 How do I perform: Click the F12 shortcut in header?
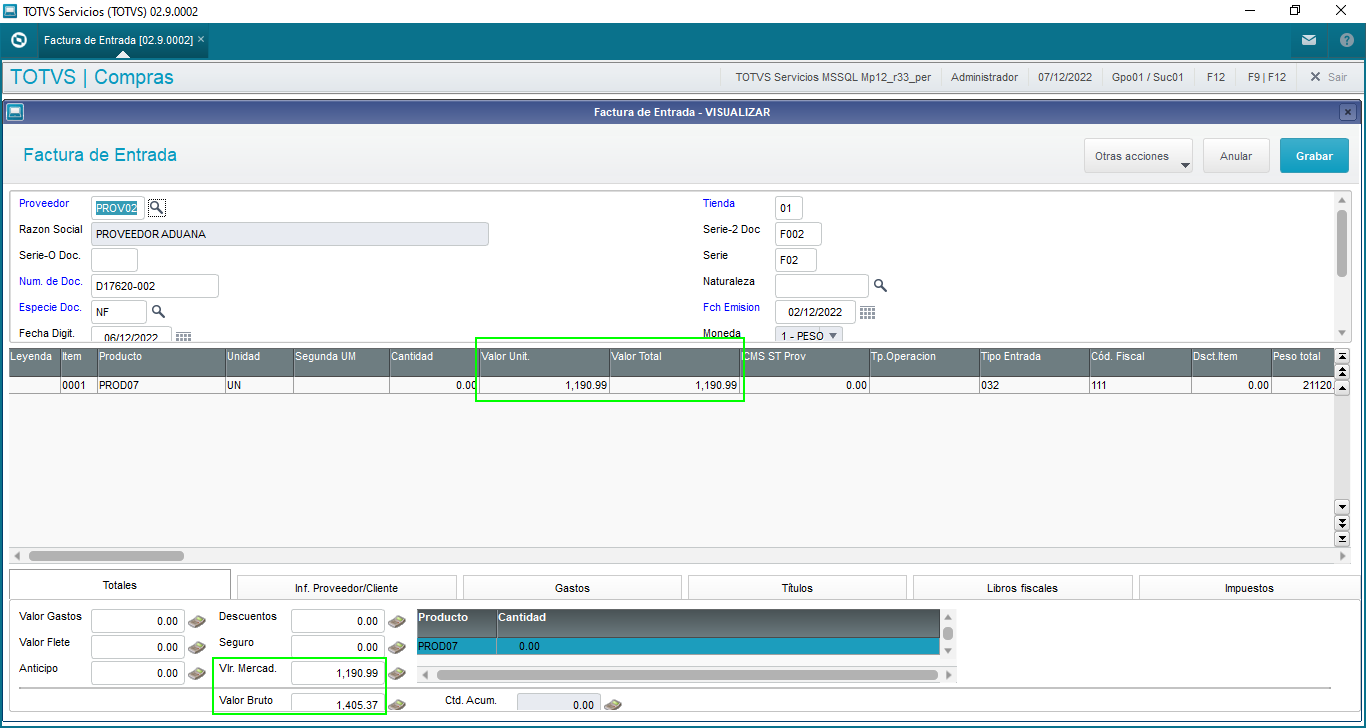(1216, 77)
